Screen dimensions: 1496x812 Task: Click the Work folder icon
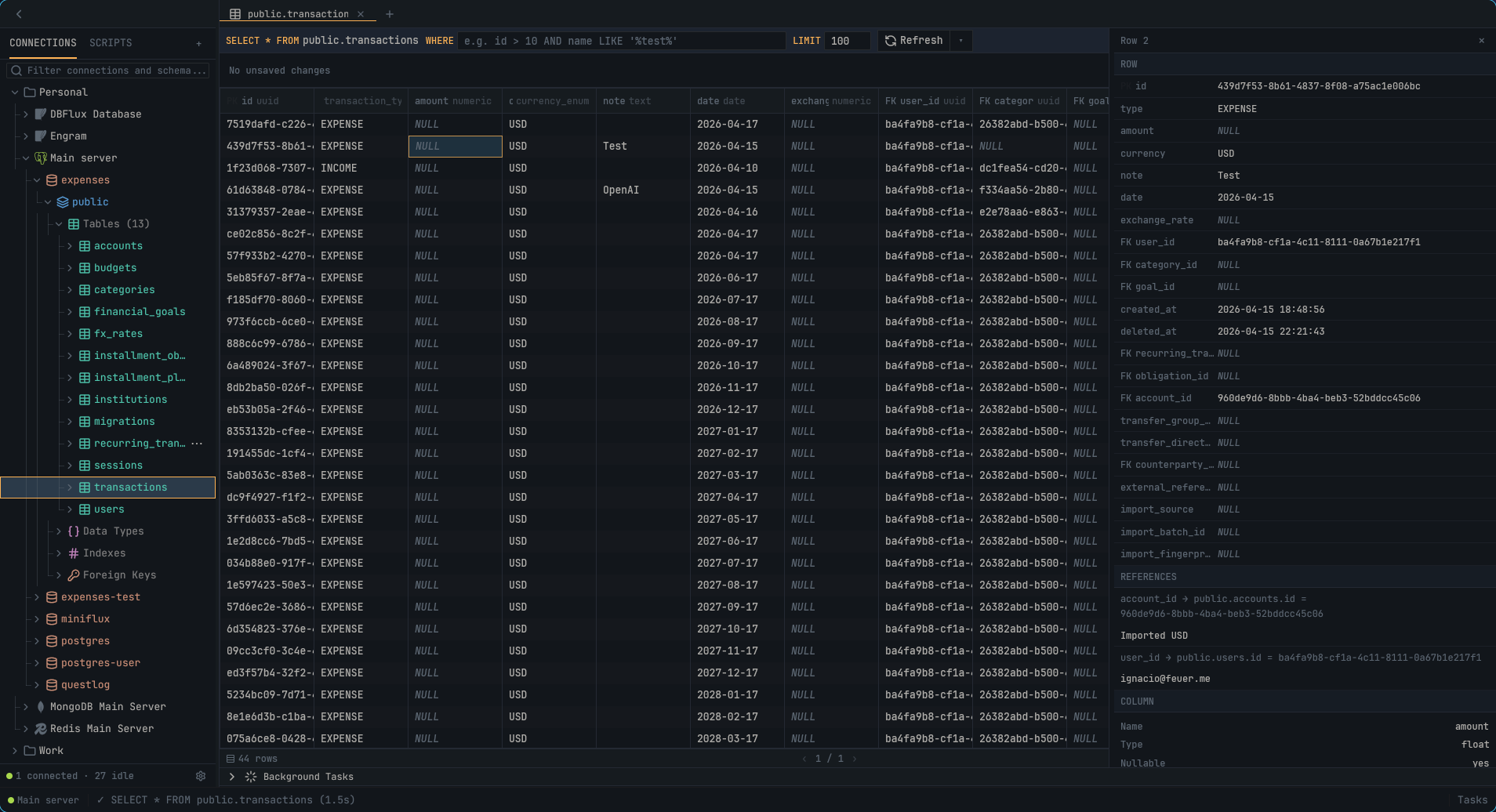pos(30,751)
